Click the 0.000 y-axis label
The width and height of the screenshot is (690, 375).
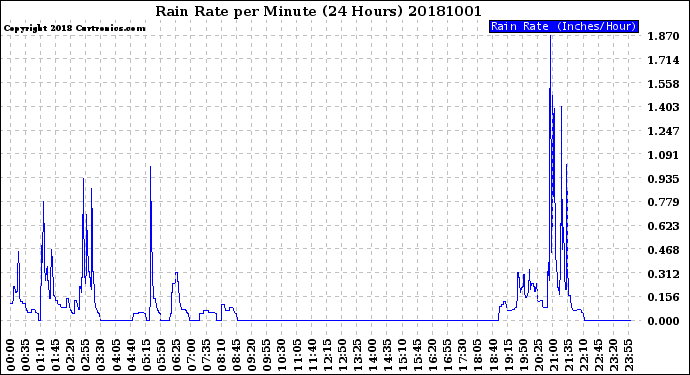(664, 321)
